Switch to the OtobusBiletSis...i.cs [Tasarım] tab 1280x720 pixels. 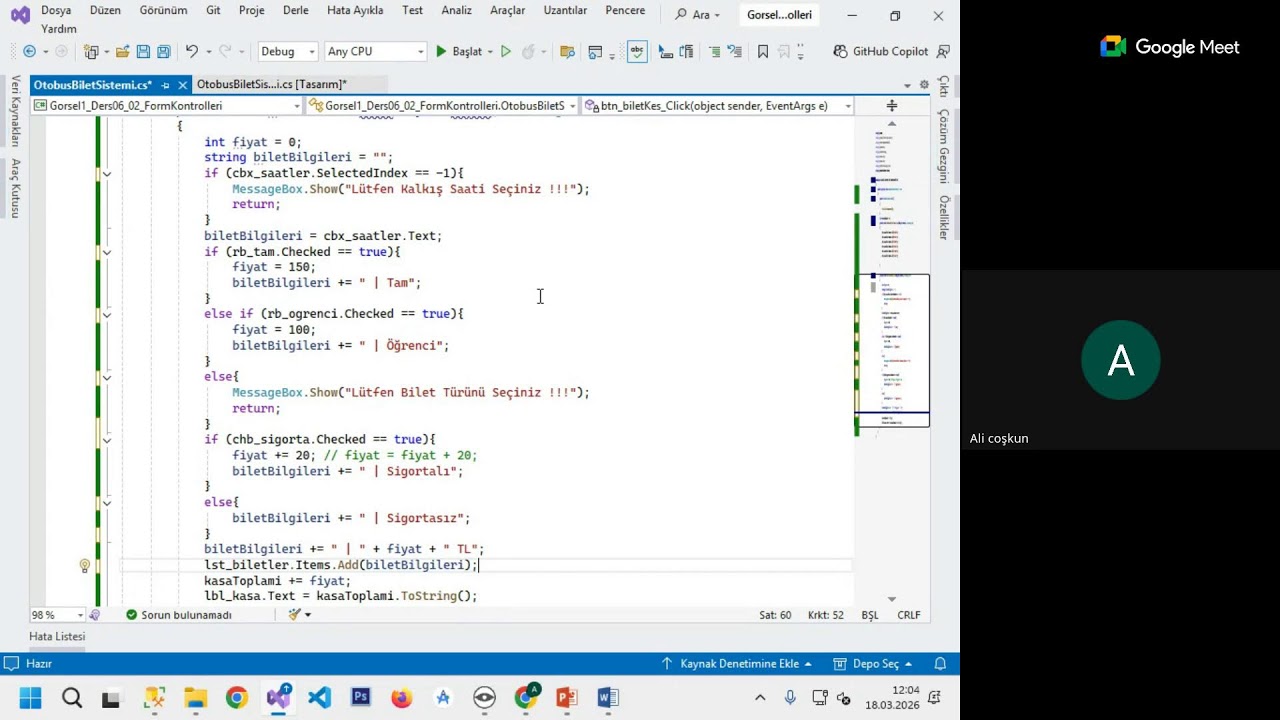click(272, 85)
